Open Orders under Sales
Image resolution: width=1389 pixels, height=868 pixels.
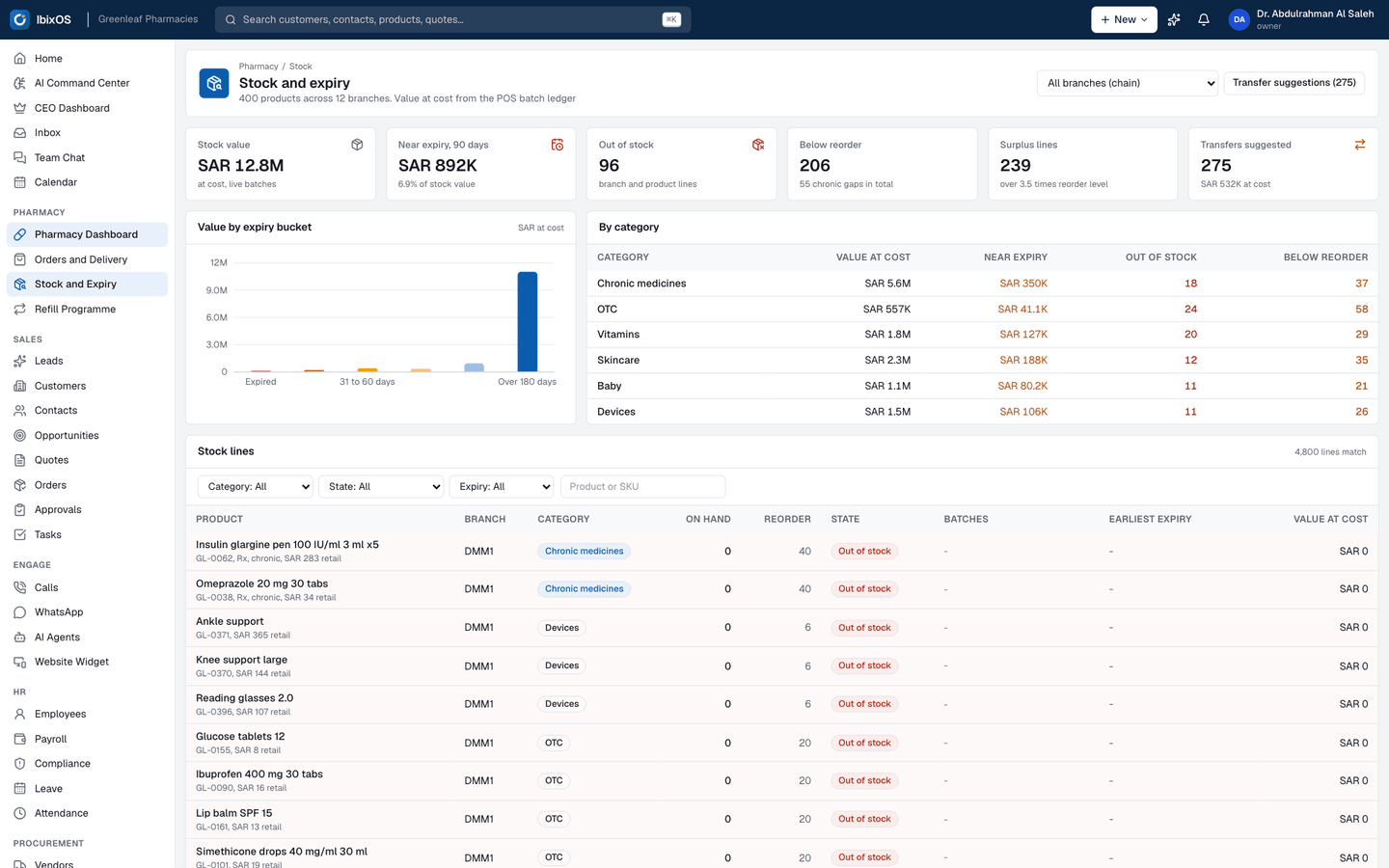tap(87, 485)
